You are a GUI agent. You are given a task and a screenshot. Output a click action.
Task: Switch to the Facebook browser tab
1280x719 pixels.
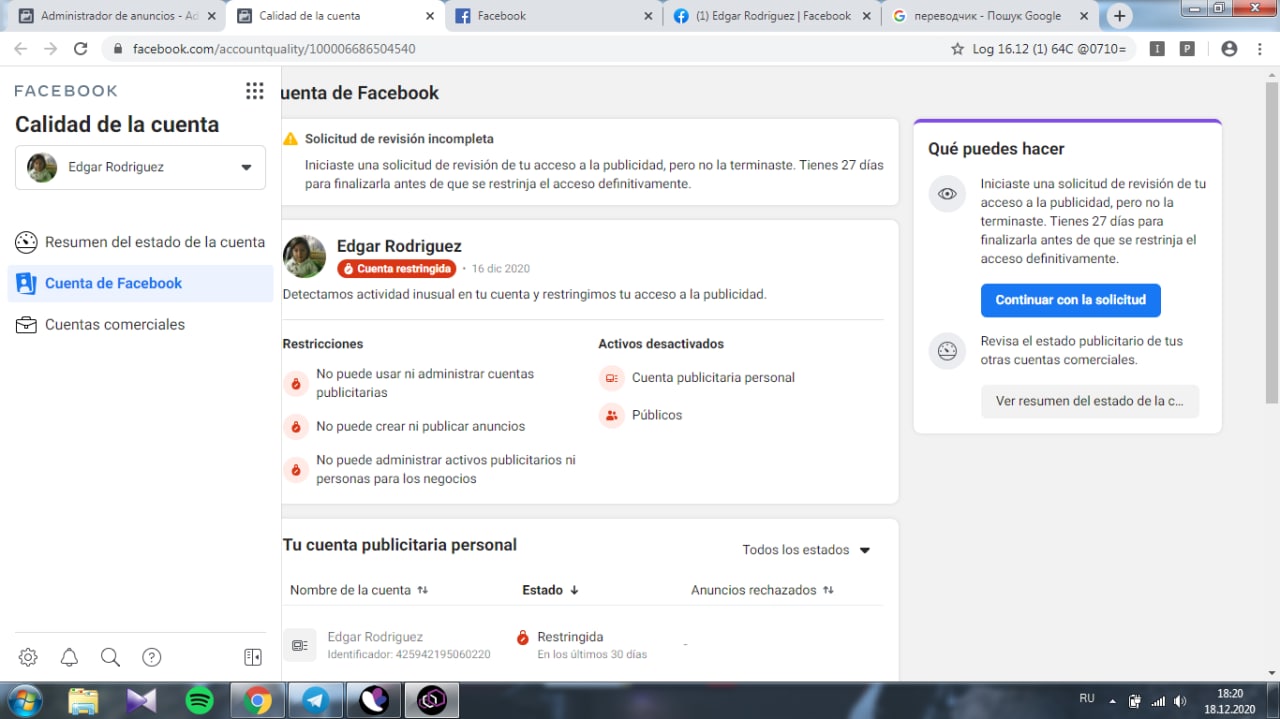[x=552, y=16]
